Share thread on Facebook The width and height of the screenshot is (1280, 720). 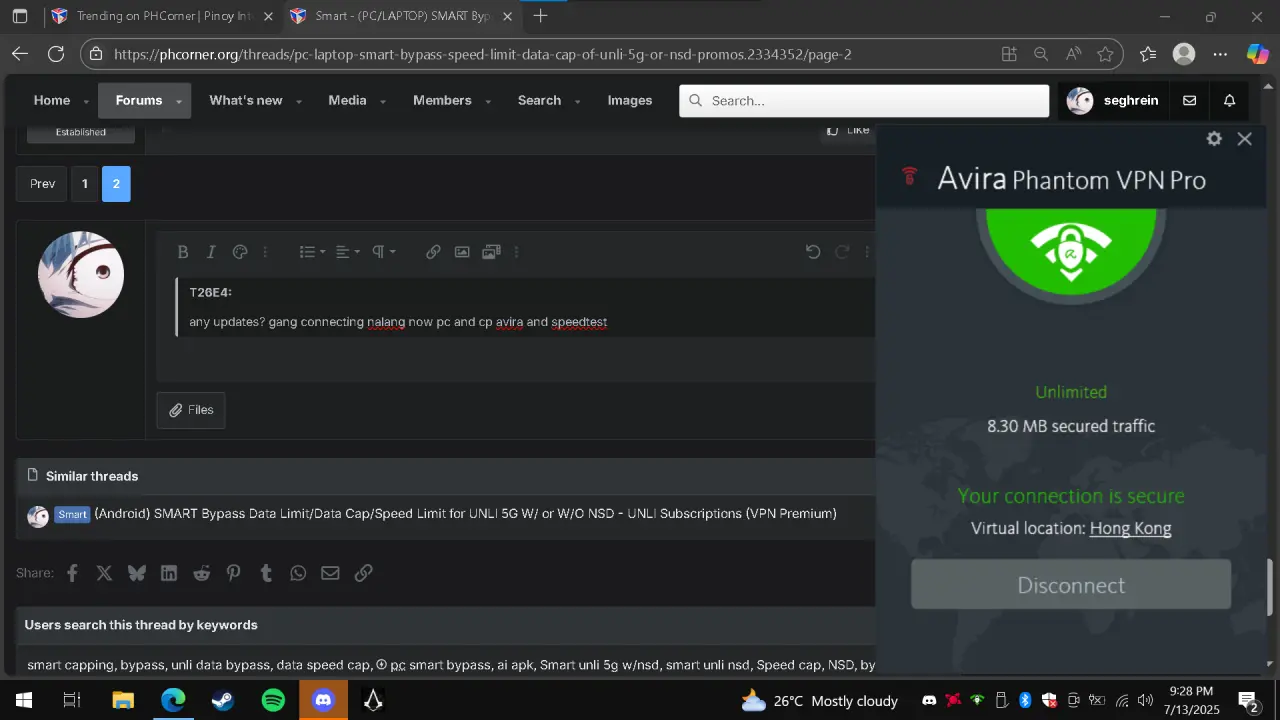pyautogui.click(x=72, y=573)
